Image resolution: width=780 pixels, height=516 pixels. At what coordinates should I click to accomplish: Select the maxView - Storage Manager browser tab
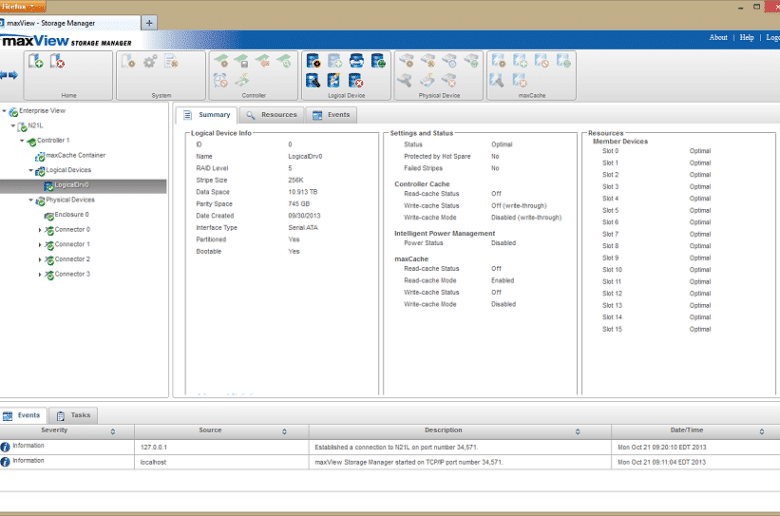pos(70,23)
